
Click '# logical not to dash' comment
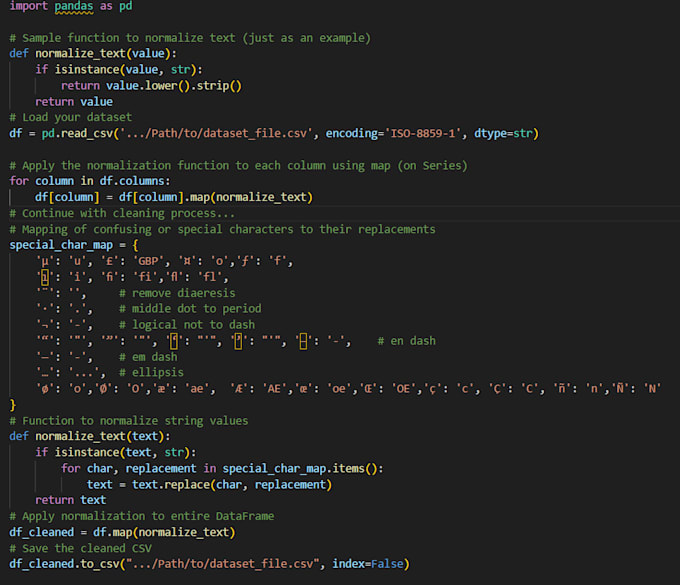(x=187, y=324)
